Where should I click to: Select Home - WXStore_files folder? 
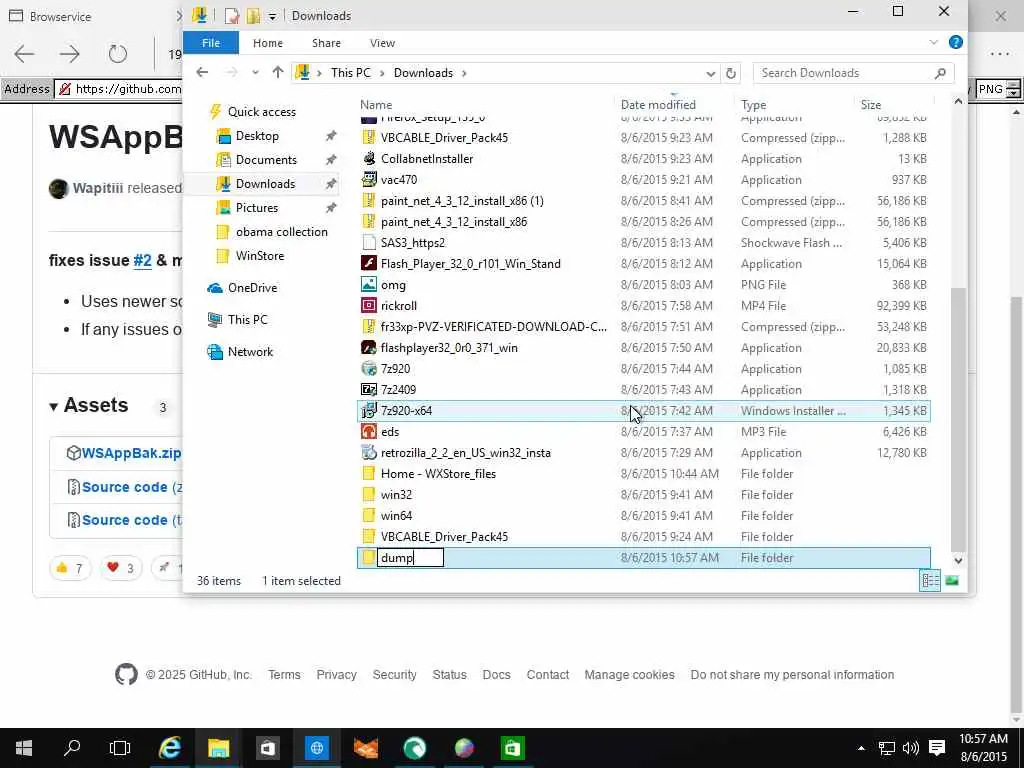pos(644,473)
